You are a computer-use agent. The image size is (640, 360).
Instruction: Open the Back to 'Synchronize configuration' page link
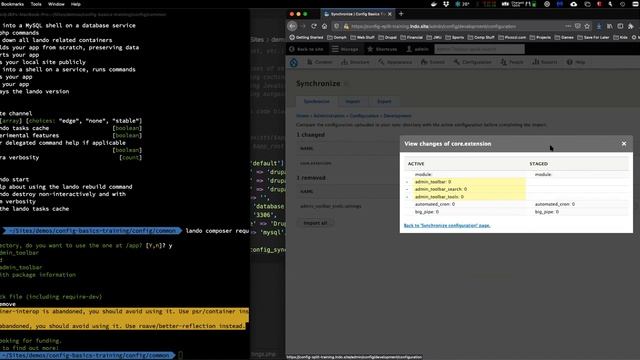tap(447, 225)
